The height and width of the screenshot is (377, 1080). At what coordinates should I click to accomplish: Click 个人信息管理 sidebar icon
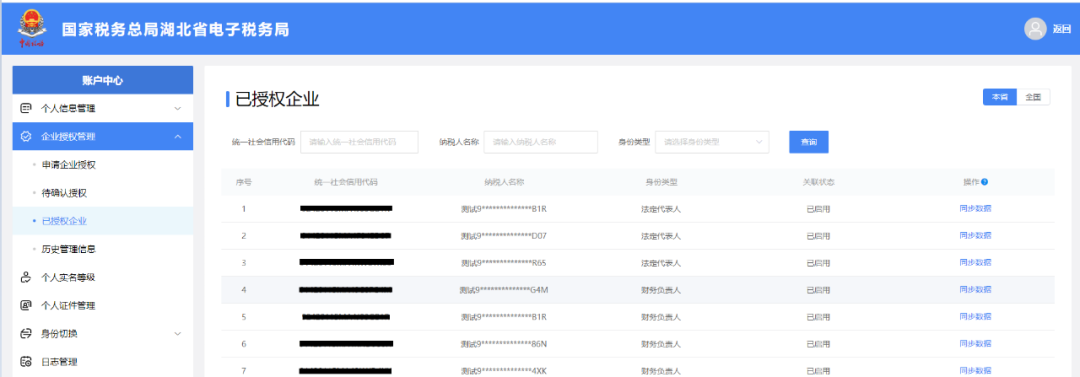pyautogui.click(x=26, y=108)
